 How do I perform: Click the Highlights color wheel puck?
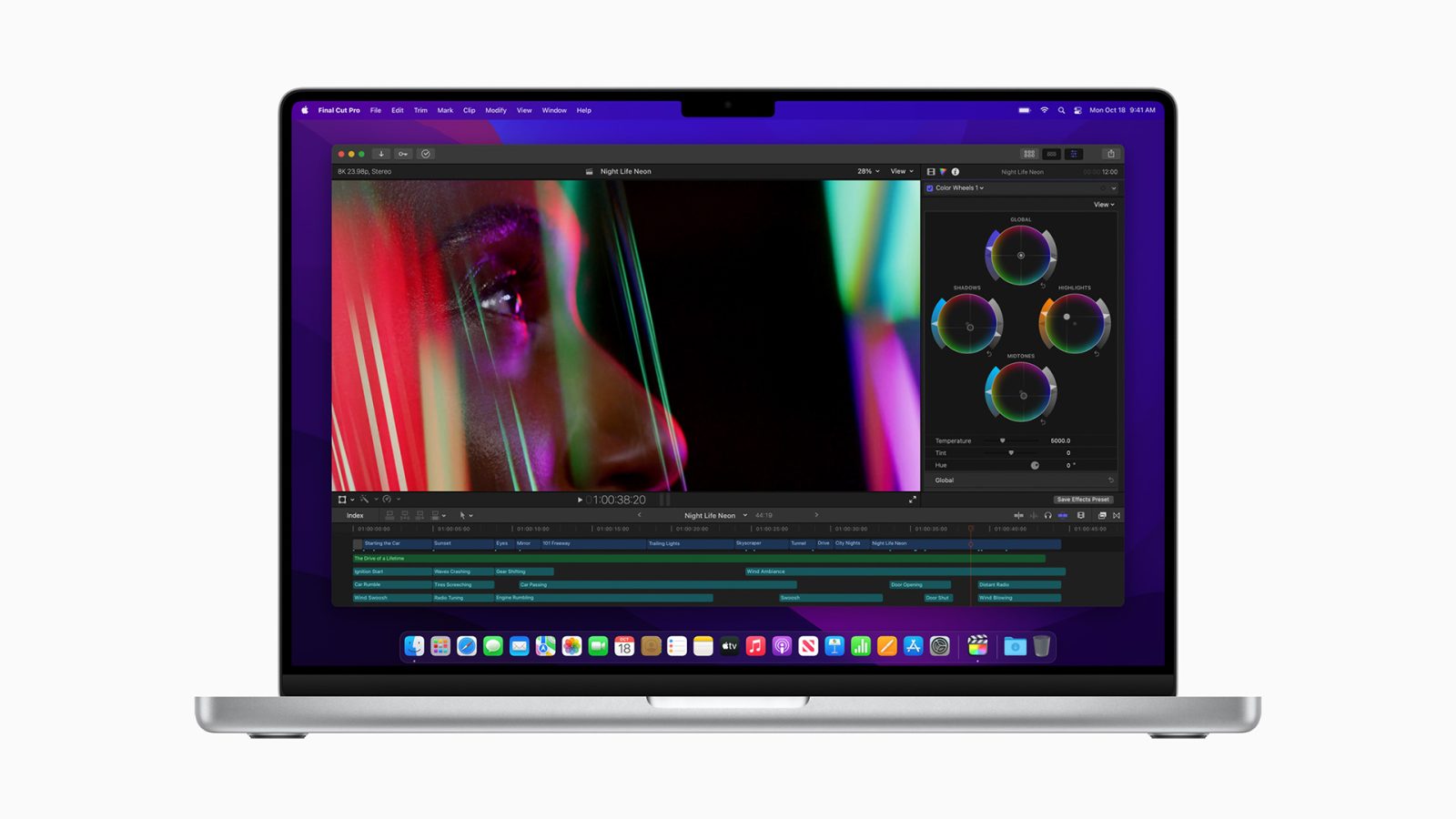pyautogui.click(x=1067, y=317)
